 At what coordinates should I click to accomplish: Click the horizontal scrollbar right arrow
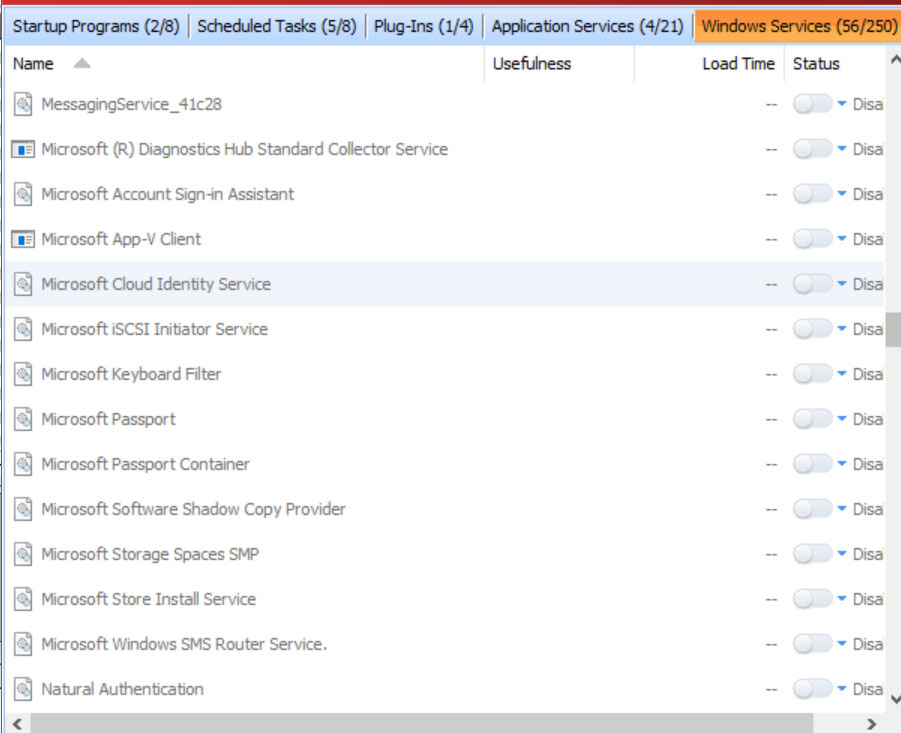click(872, 724)
